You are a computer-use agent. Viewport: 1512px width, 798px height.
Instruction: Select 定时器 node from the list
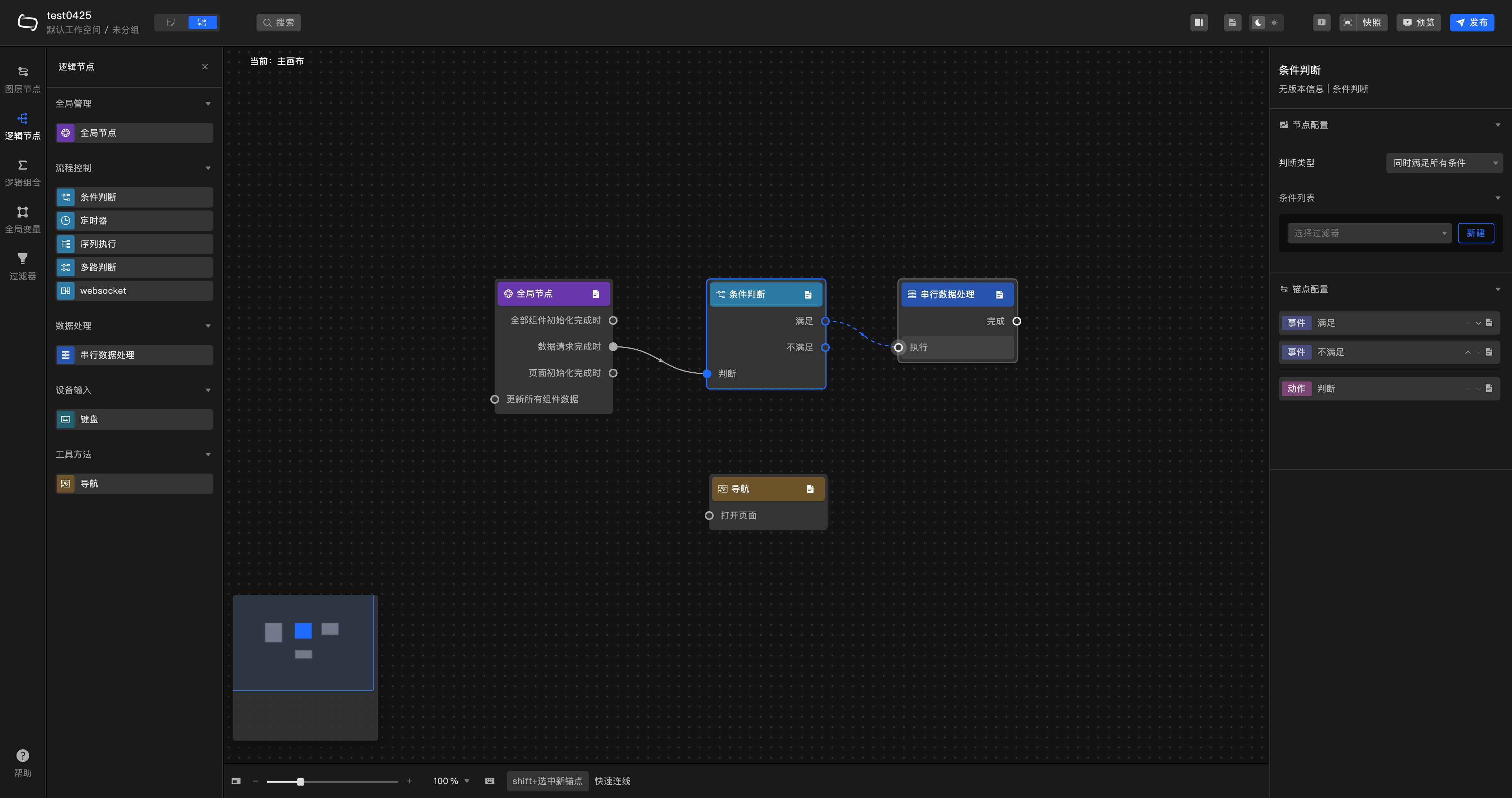tap(134, 221)
